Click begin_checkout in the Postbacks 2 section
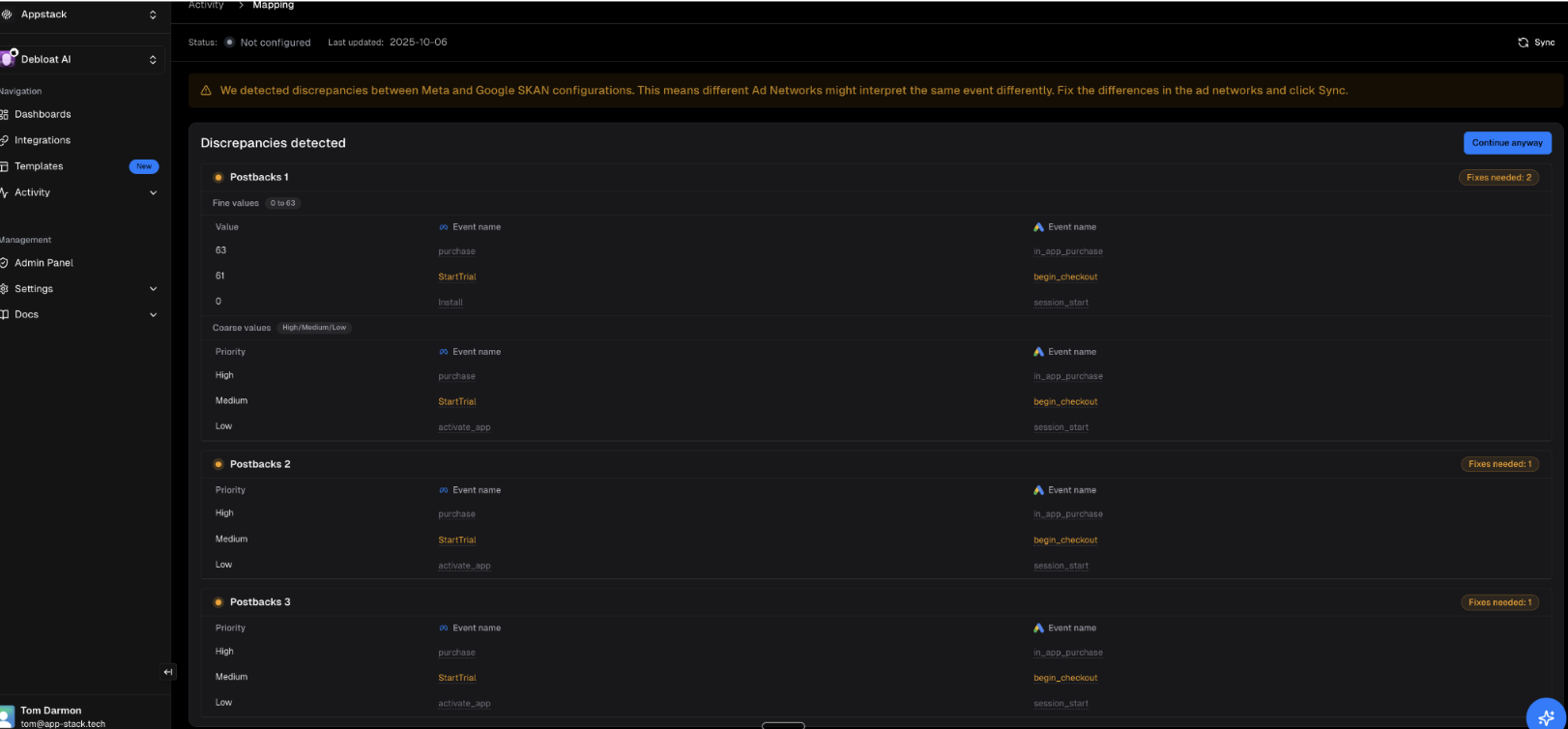This screenshot has width=1568, height=729. pos(1065,540)
